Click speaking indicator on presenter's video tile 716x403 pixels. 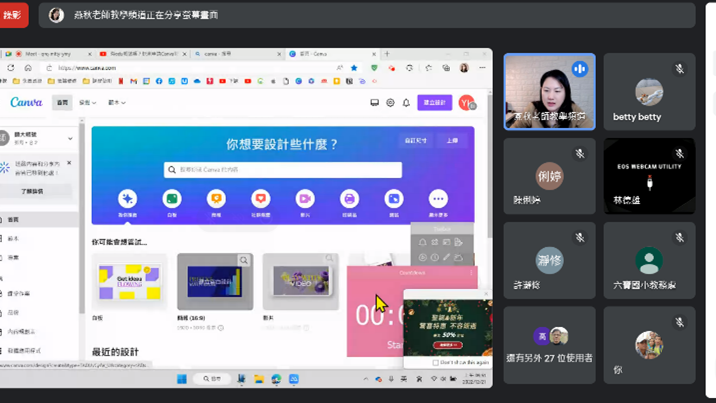[x=580, y=69]
